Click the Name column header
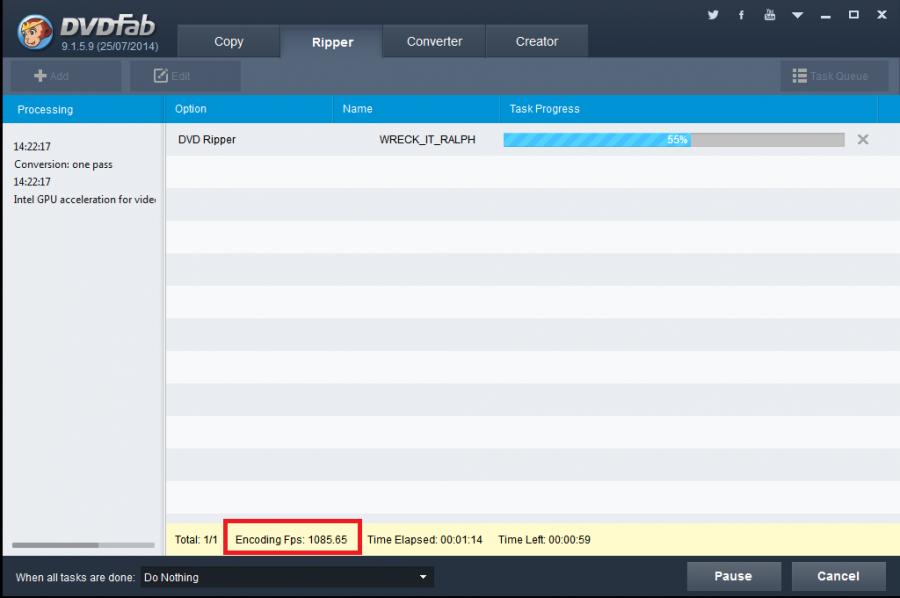900x598 pixels. tap(416, 108)
